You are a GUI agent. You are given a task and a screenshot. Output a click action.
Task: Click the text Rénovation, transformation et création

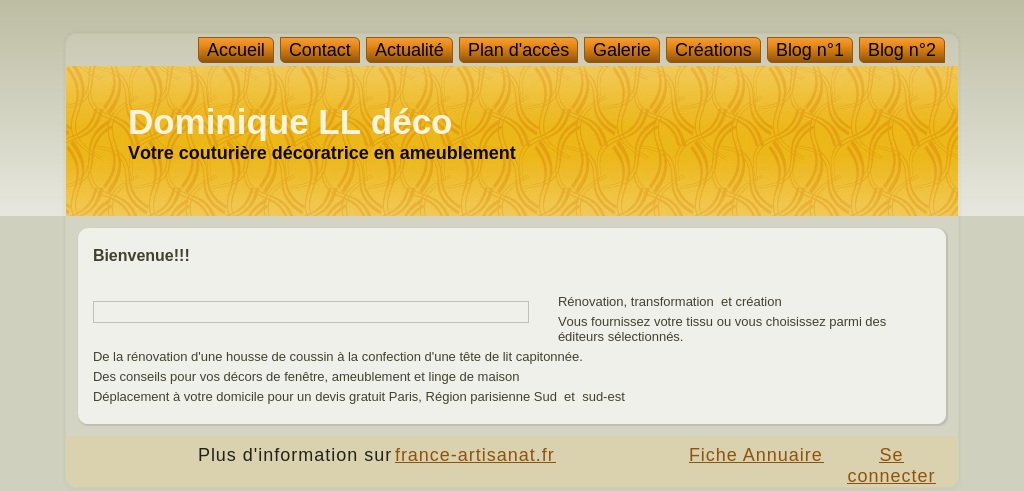(669, 302)
